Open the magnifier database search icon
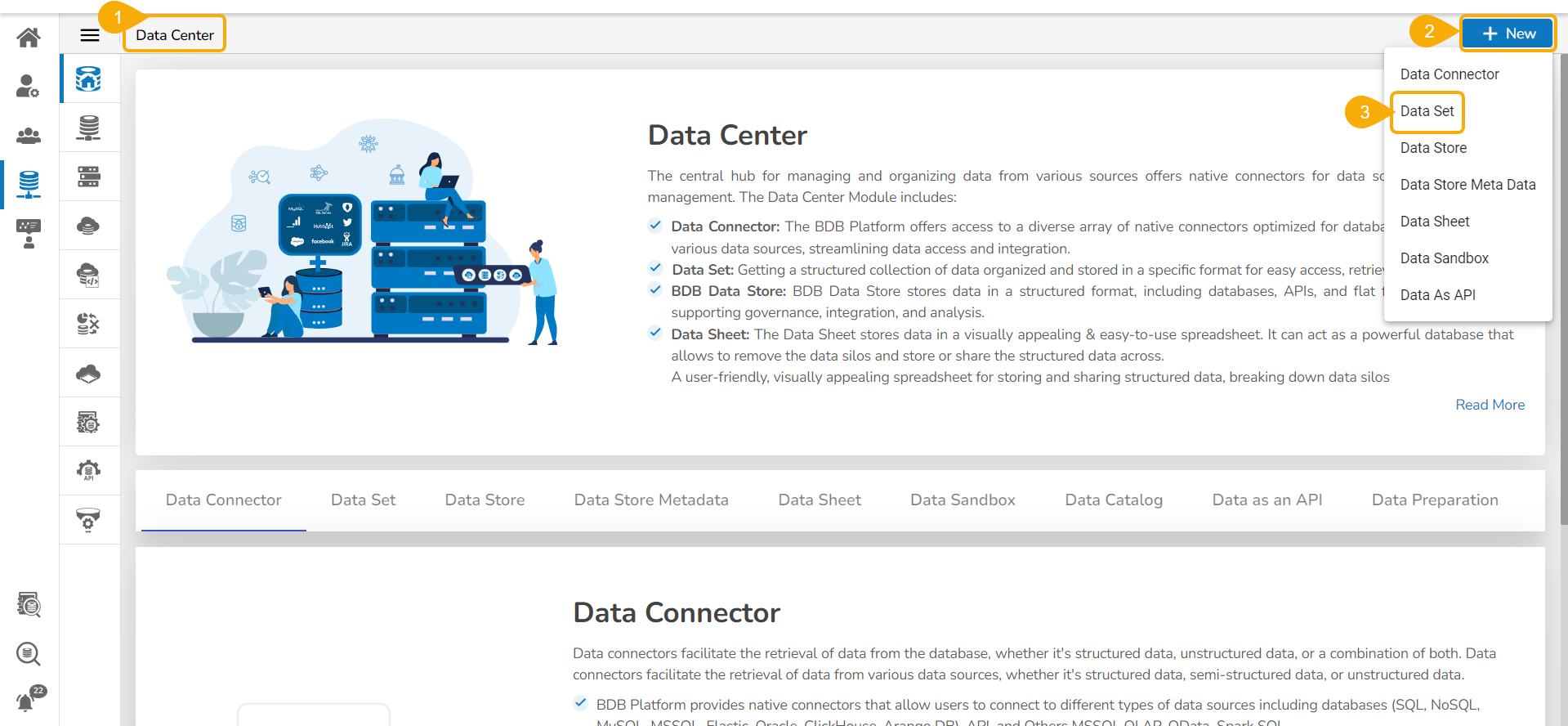 pos(29,653)
